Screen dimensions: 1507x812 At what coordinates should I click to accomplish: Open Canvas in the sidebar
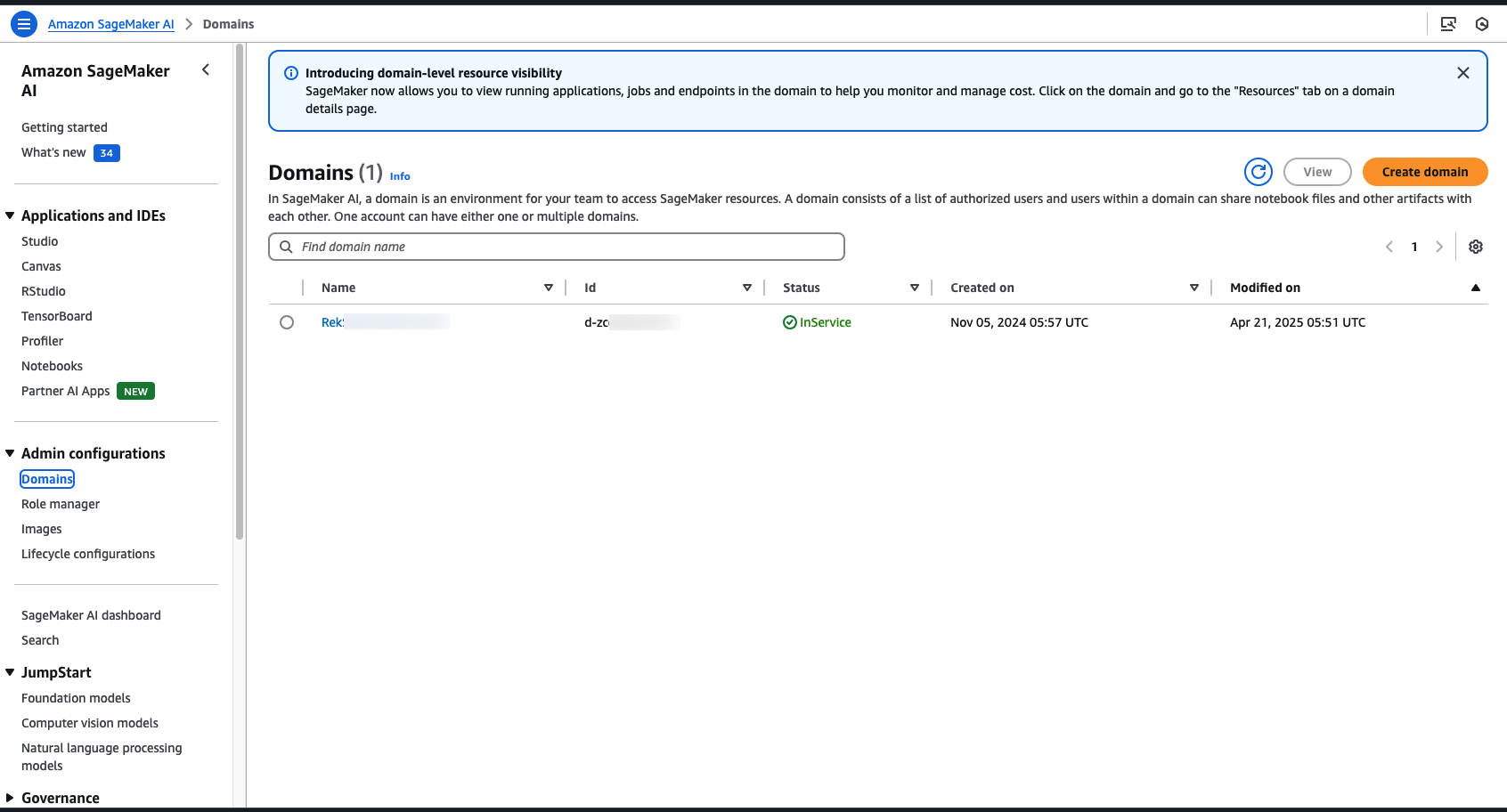pyautogui.click(x=41, y=266)
